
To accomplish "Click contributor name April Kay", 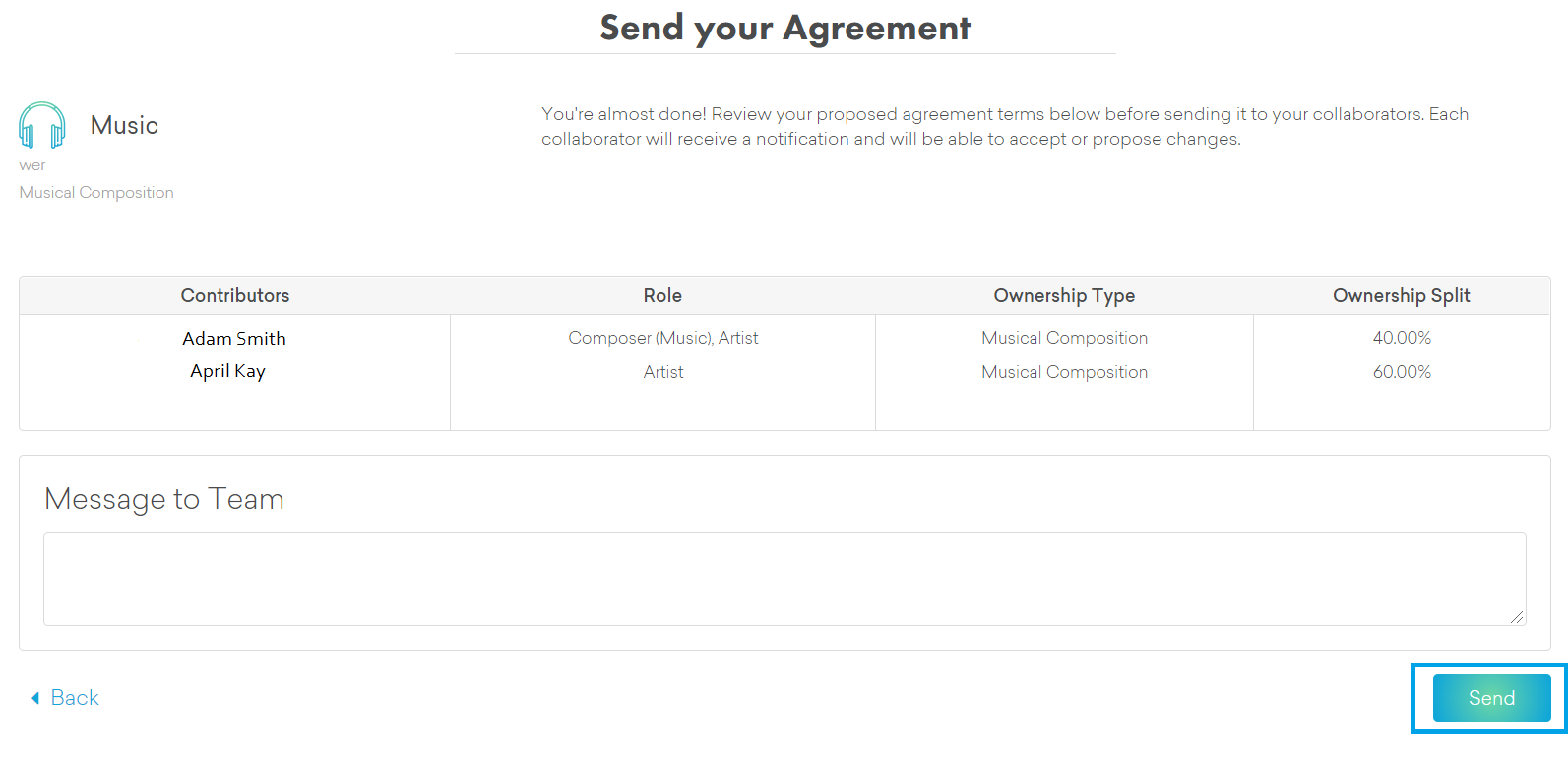I will click(227, 371).
